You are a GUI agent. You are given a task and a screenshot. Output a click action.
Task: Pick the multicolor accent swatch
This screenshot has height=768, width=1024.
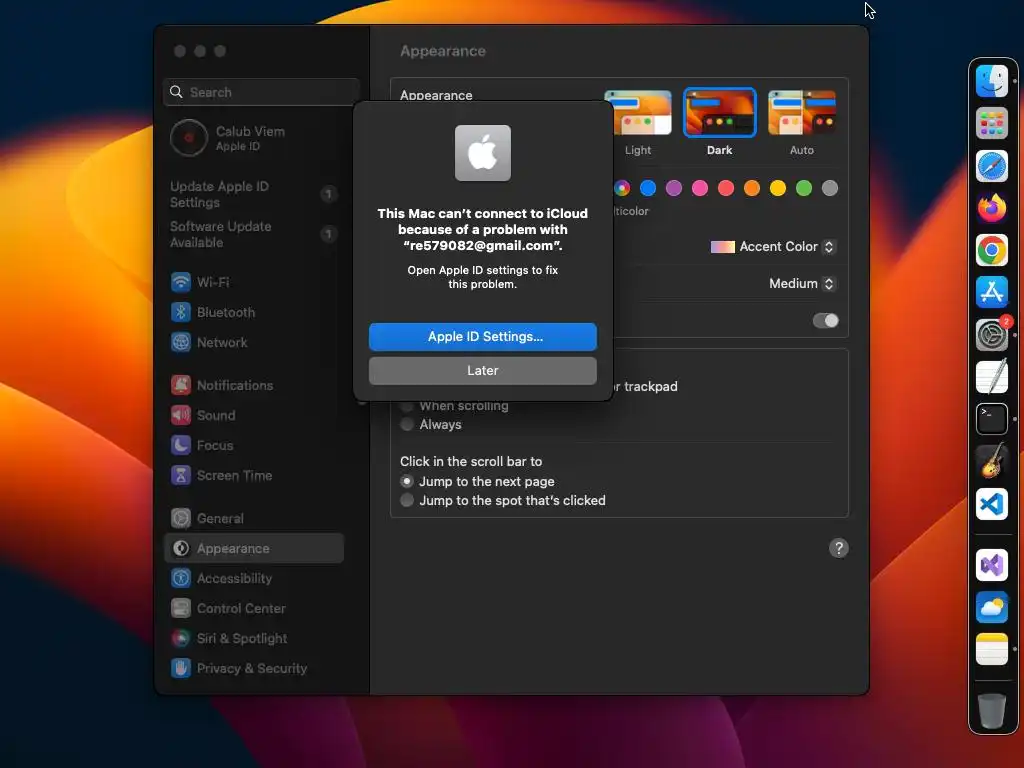[x=622, y=188]
